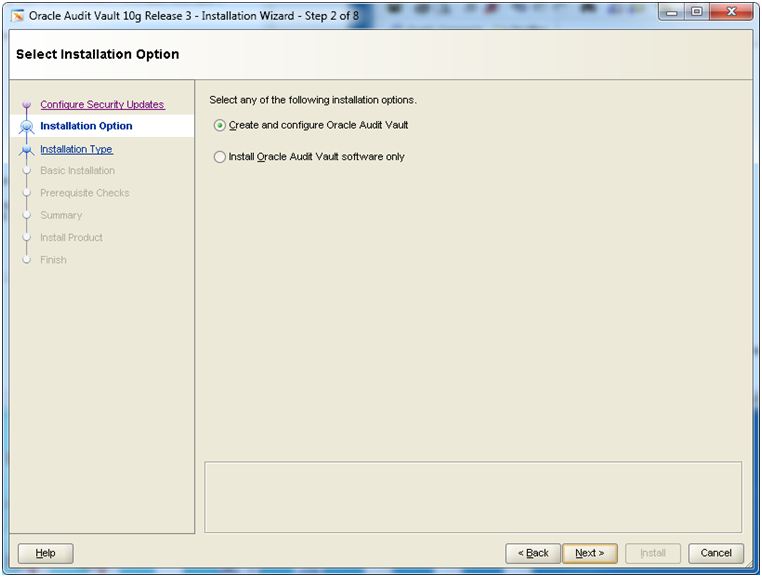The image size is (762, 577).
Task: Click the window title 'Oracle Audit Vault 10g Release 3'
Action: click(x=110, y=16)
